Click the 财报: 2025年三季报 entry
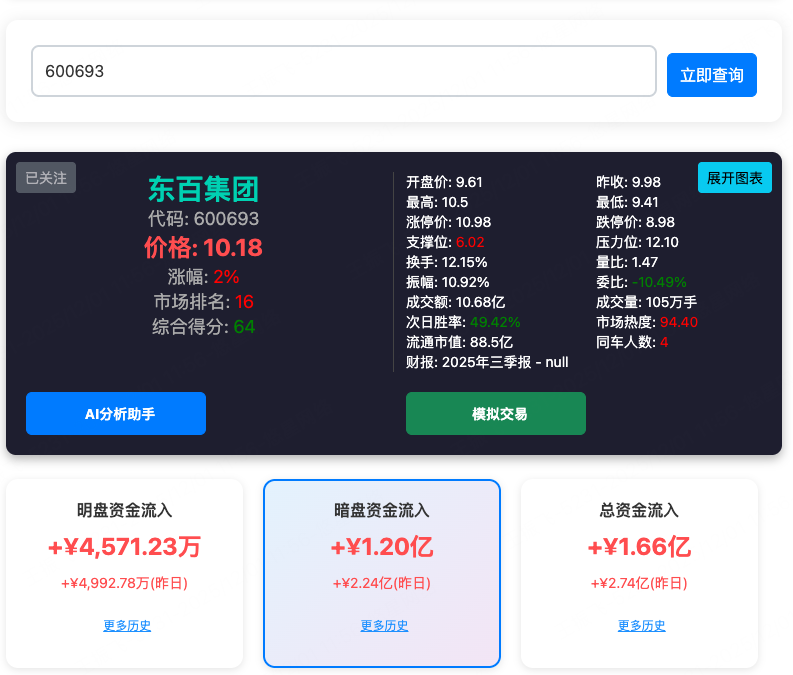This screenshot has height=675, width=793. (x=487, y=362)
